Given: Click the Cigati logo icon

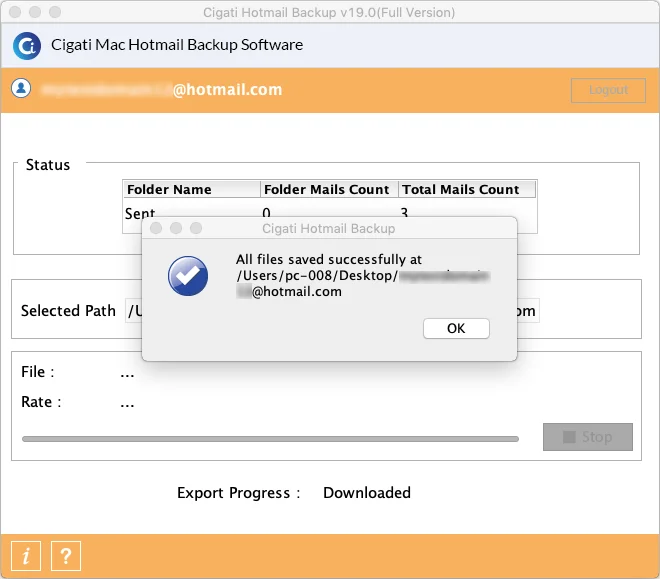Looking at the screenshot, I should click(x=27, y=45).
